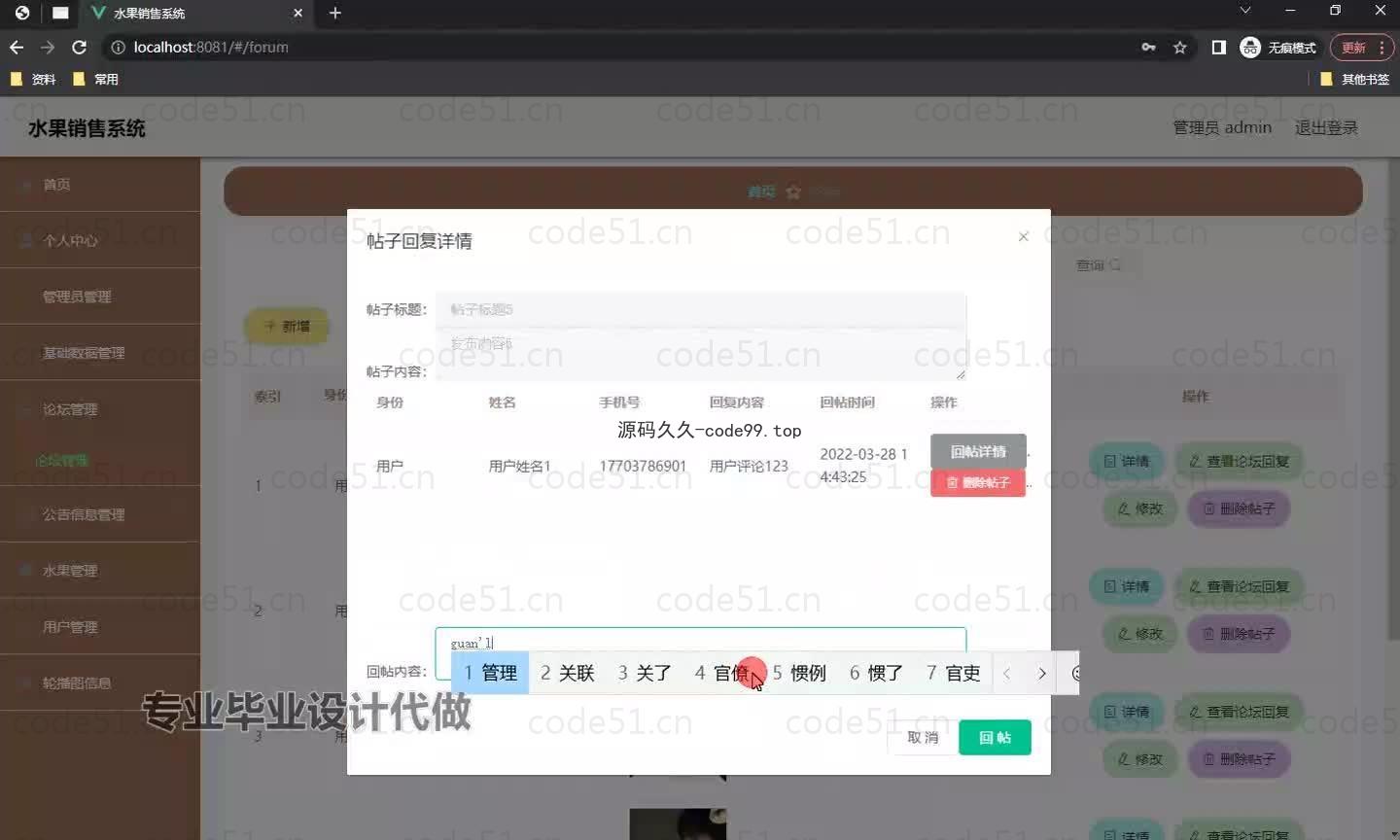Bookmark page with star icon
Screen dimensions: 1400x840
coord(1180,47)
